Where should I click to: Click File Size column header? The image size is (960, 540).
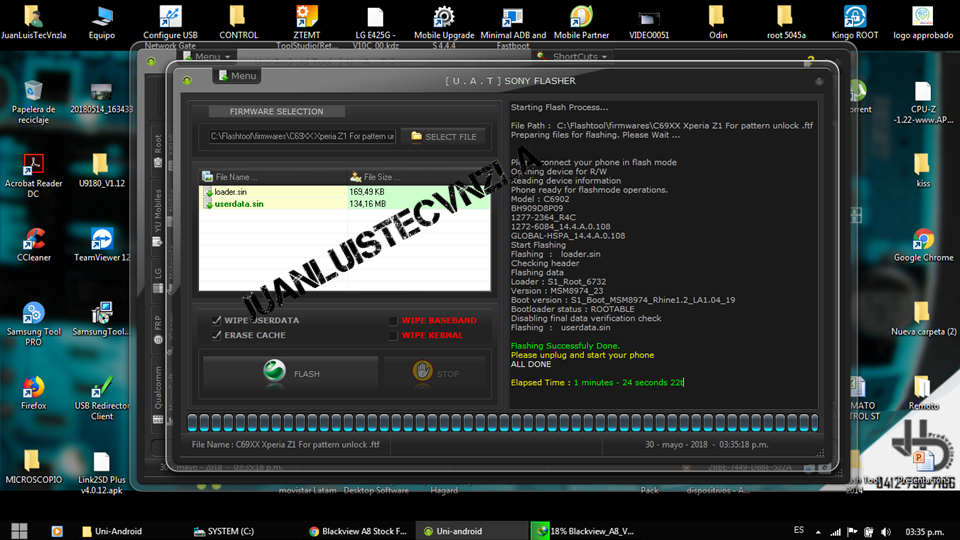pyautogui.click(x=418, y=177)
